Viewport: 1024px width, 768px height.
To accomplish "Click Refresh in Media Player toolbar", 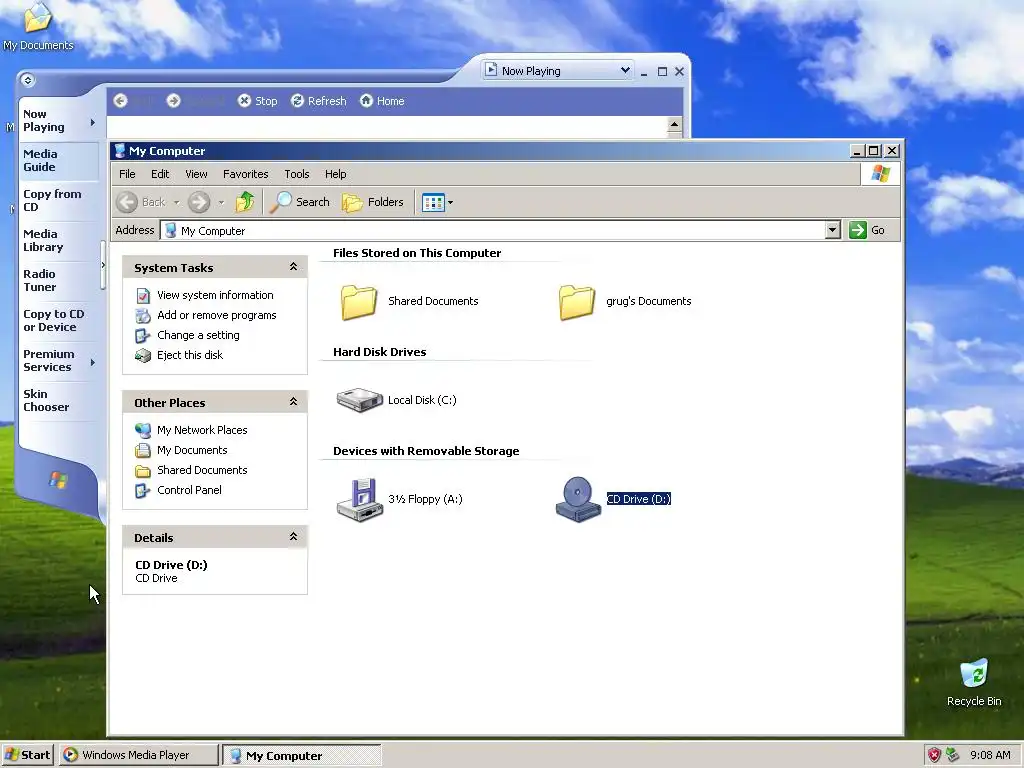I will pyautogui.click(x=319, y=101).
